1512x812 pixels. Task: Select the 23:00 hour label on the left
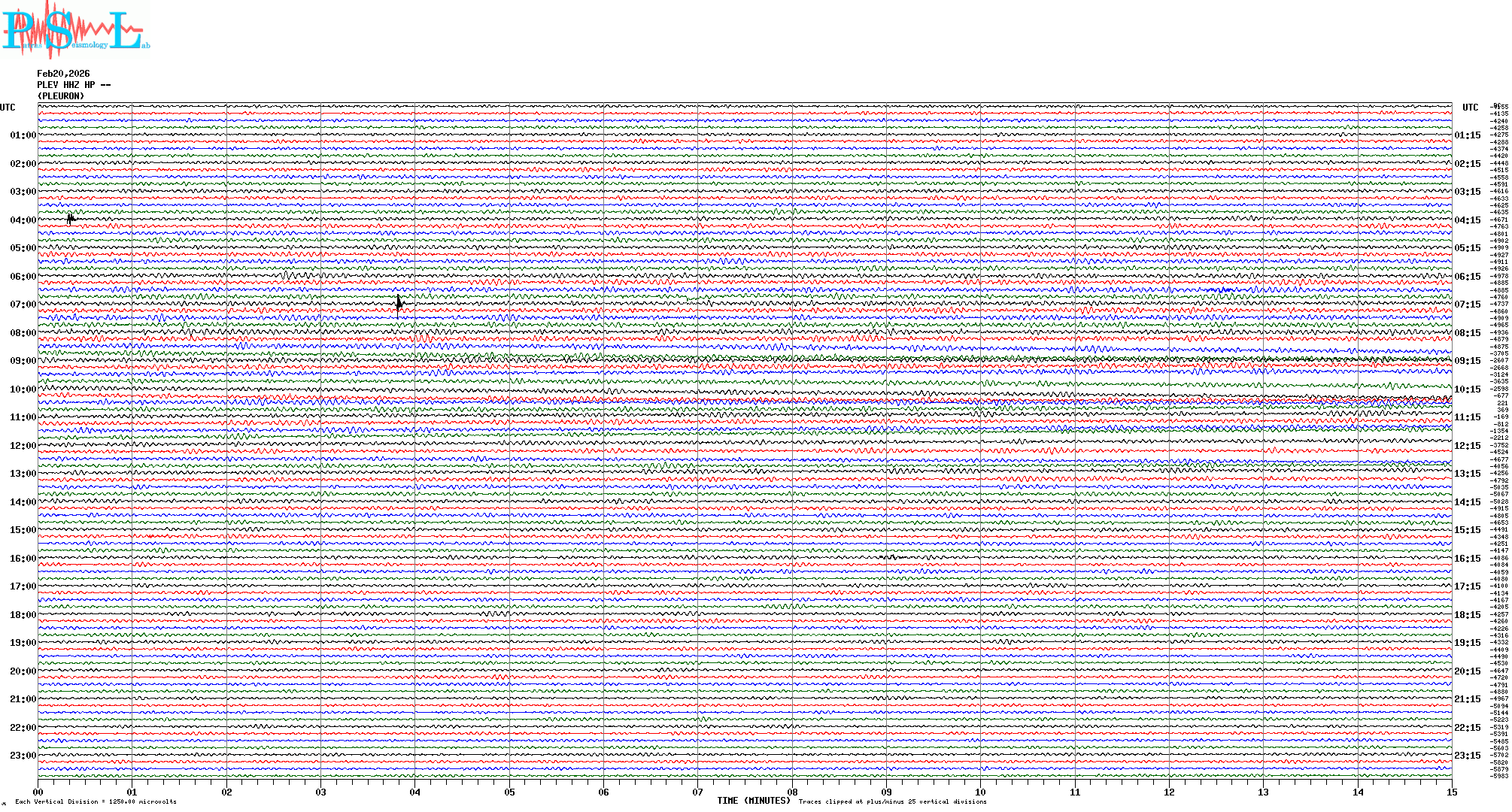click(x=23, y=756)
